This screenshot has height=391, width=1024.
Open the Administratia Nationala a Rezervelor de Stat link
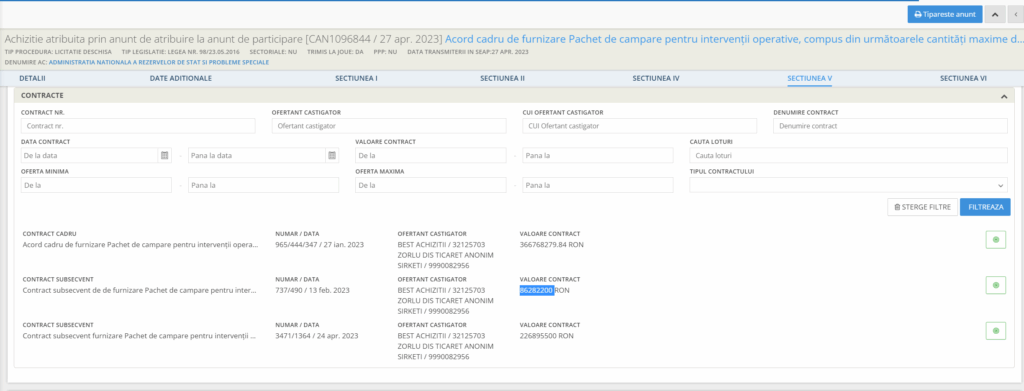click(x=159, y=63)
